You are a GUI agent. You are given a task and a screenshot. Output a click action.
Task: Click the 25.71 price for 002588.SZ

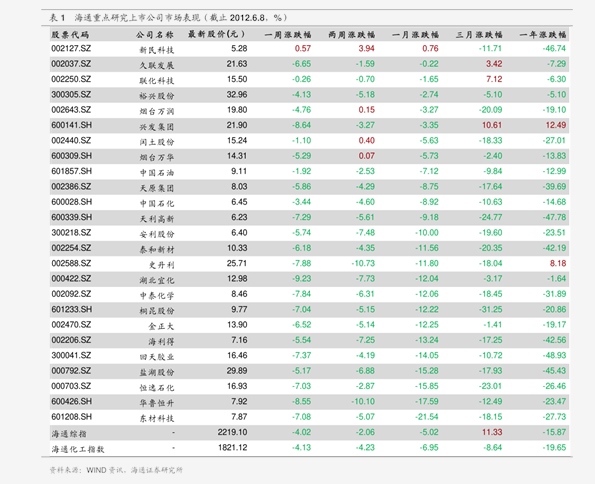237,263
